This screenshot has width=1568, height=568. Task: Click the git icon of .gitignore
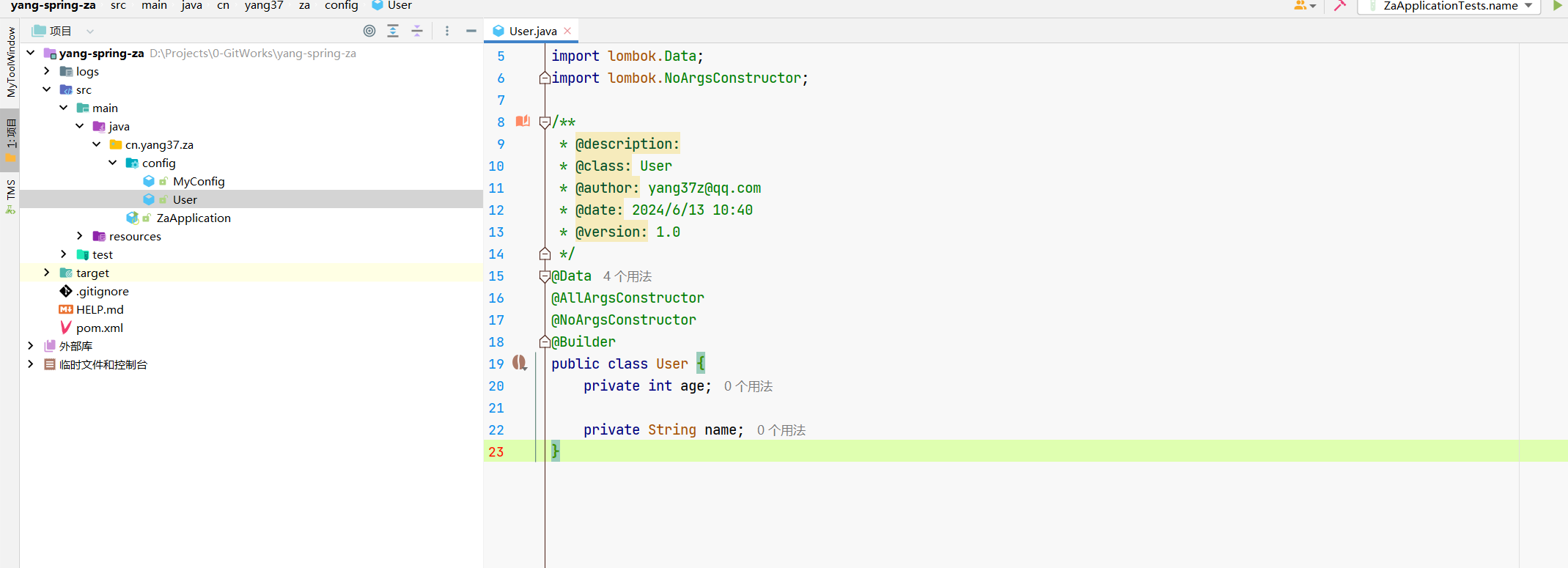click(66, 291)
